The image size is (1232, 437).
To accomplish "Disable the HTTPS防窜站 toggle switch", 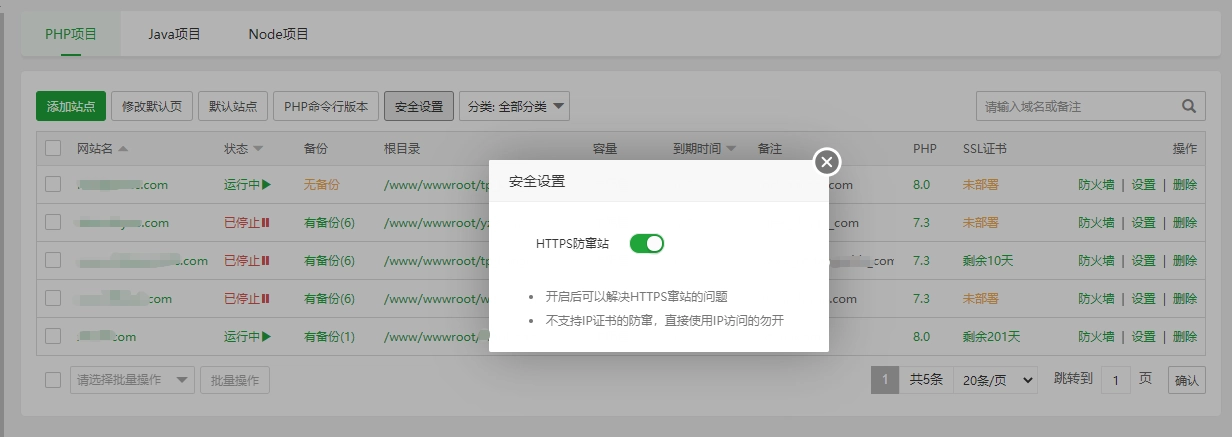I will point(647,243).
